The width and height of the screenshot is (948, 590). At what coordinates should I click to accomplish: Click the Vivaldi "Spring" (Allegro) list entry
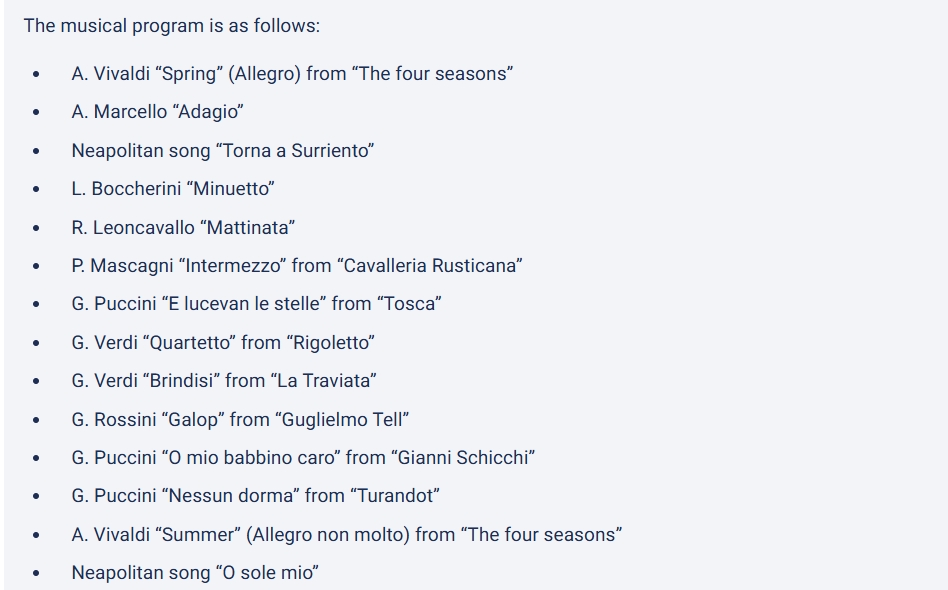tap(292, 74)
